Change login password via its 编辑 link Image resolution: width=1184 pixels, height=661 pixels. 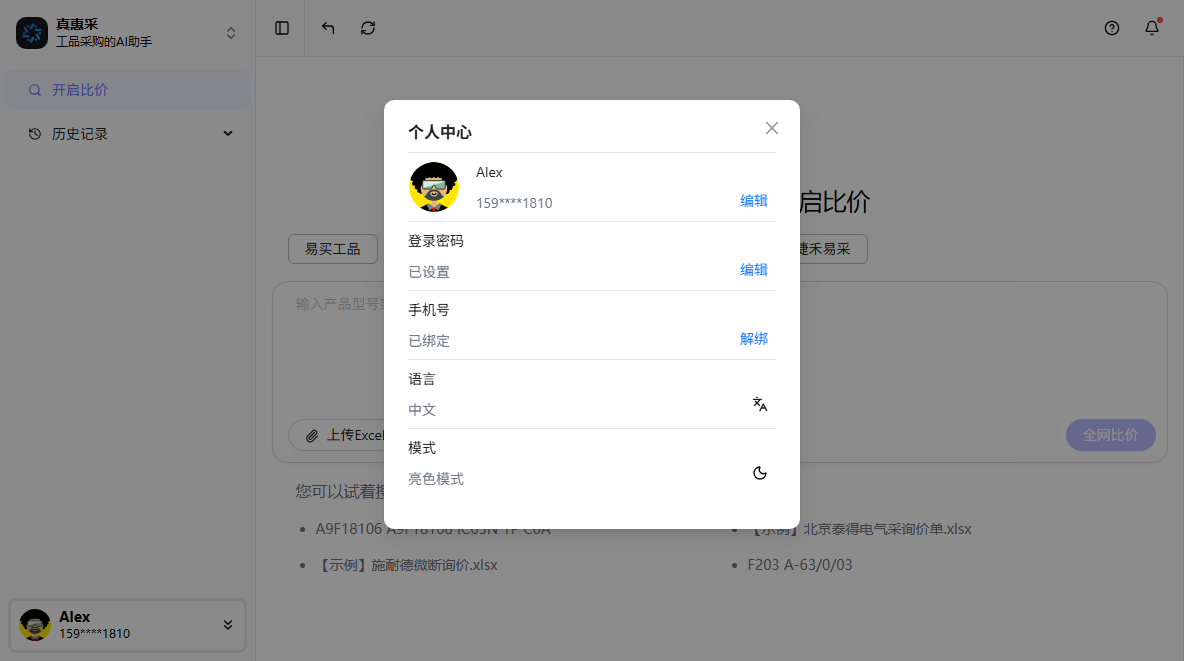[753, 270]
